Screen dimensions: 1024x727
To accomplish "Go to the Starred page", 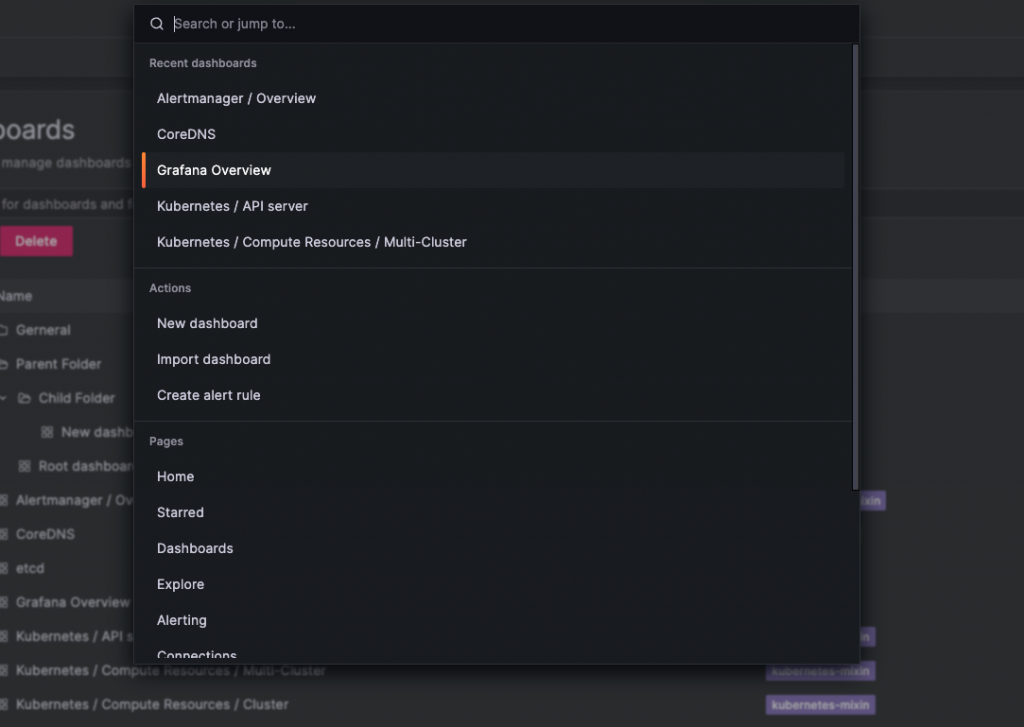I will click(x=180, y=512).
